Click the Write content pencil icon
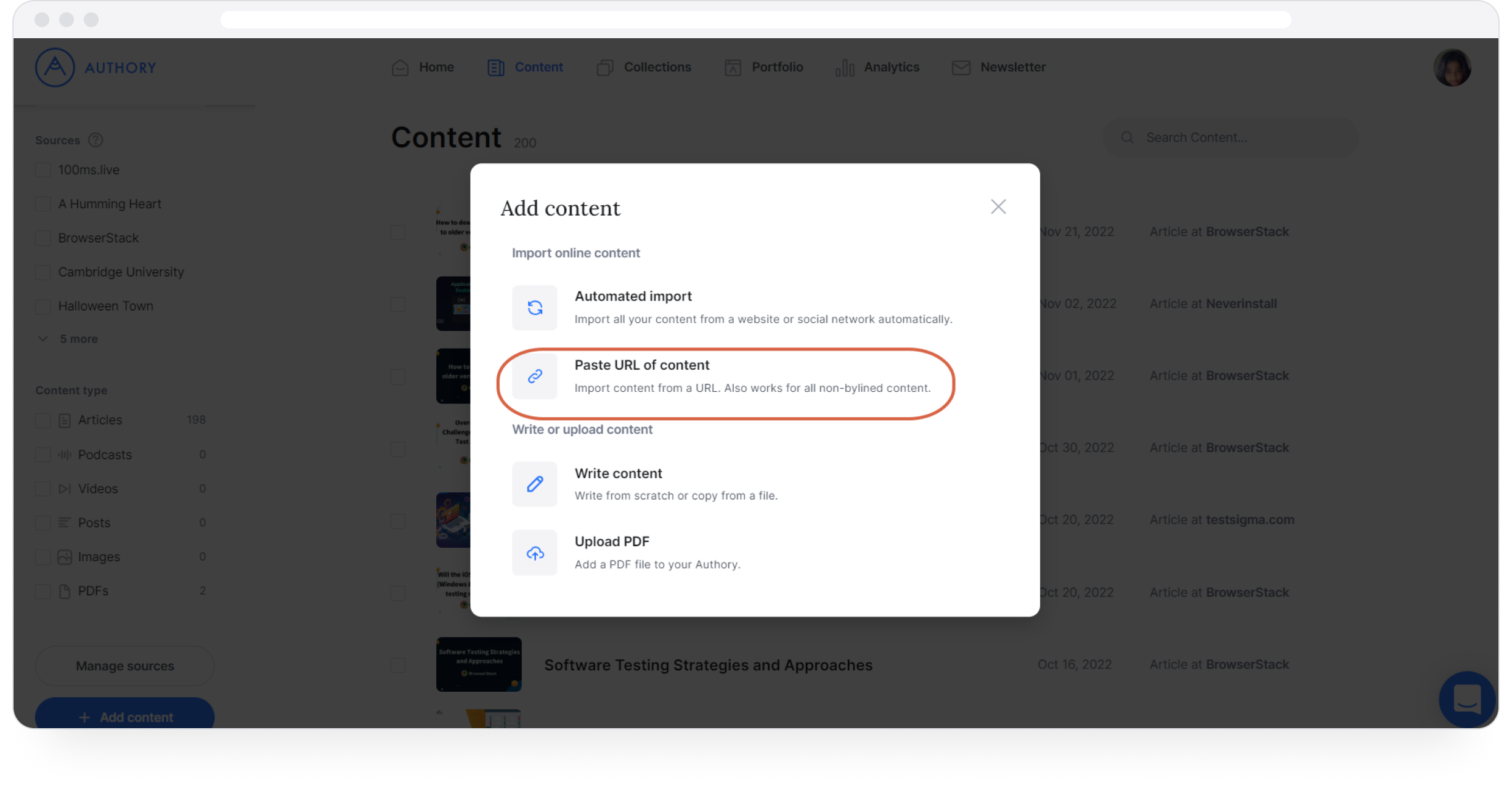 535,484
